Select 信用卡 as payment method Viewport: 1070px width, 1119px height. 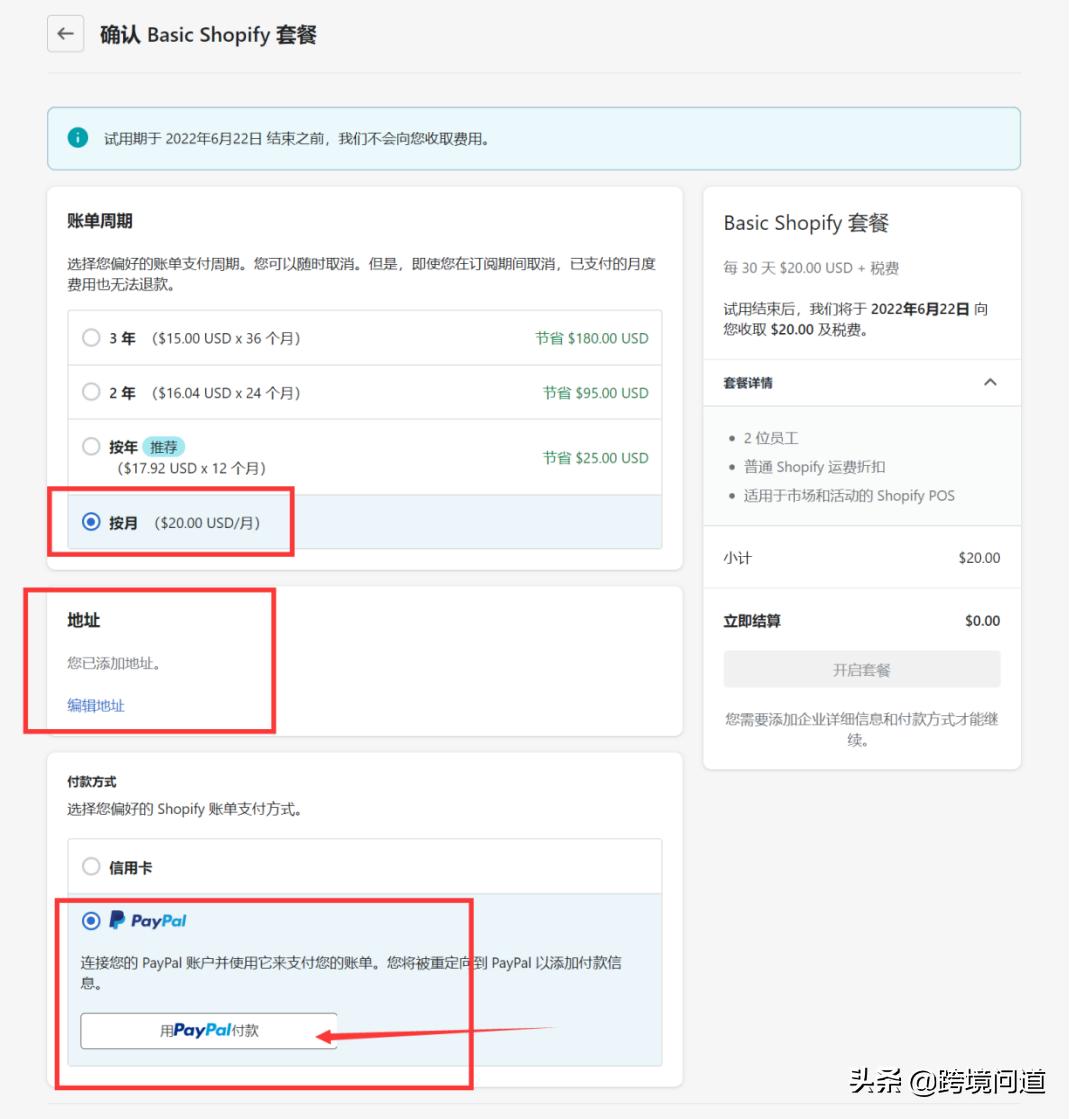[x=91, y=867]
